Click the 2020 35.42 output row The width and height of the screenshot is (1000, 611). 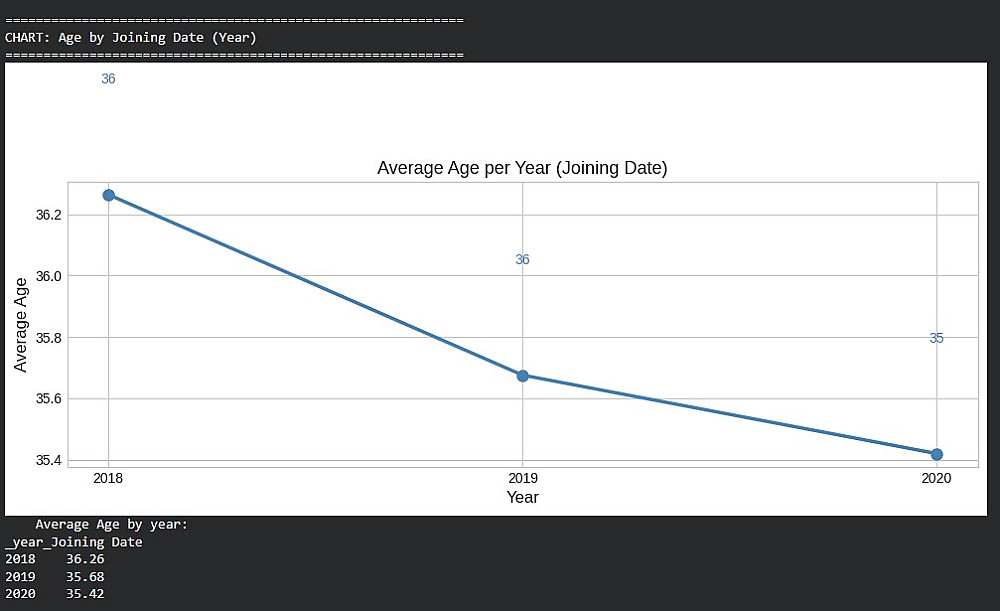(55, 594)
